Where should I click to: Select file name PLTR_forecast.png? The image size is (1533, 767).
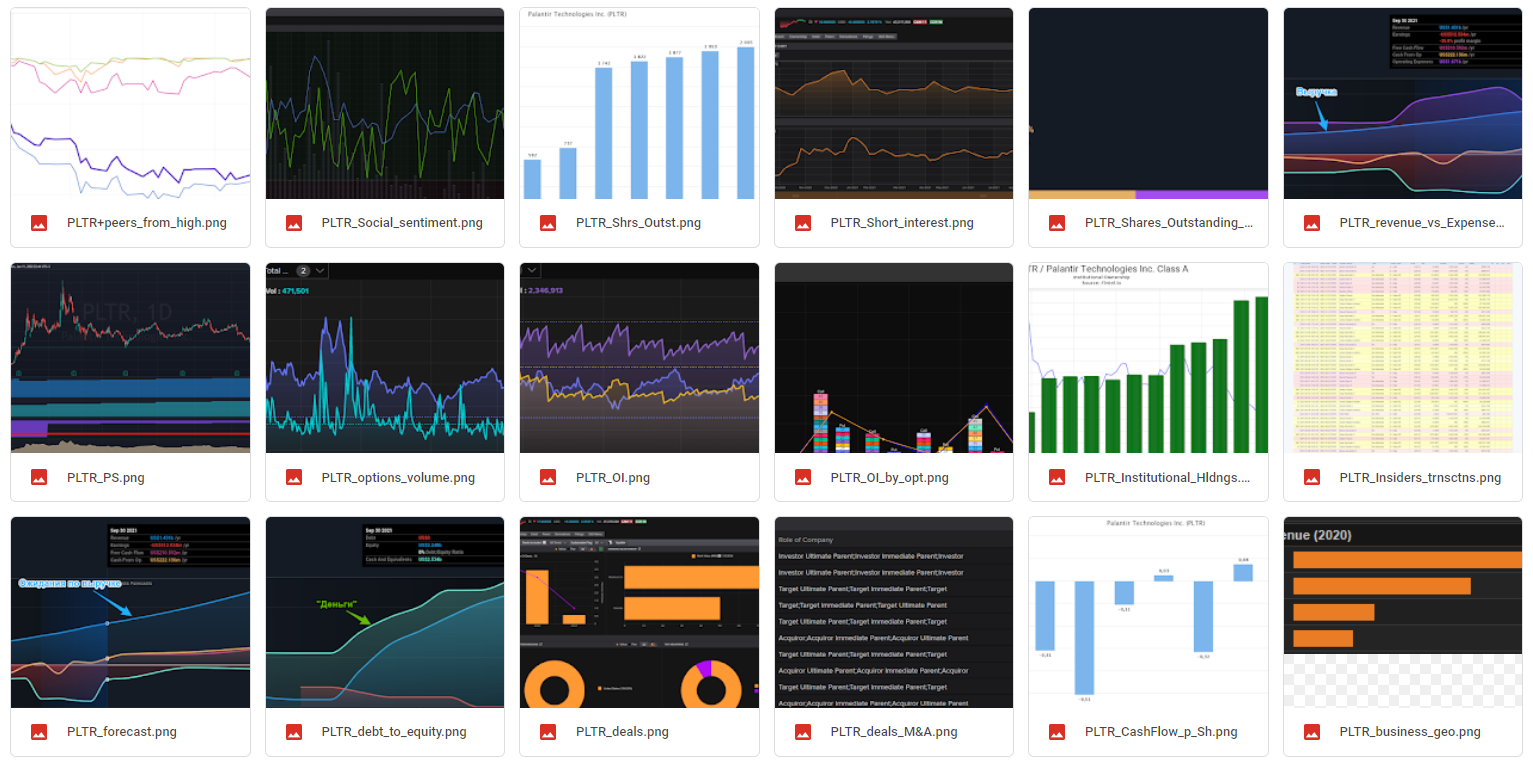(x=121, y=732)
